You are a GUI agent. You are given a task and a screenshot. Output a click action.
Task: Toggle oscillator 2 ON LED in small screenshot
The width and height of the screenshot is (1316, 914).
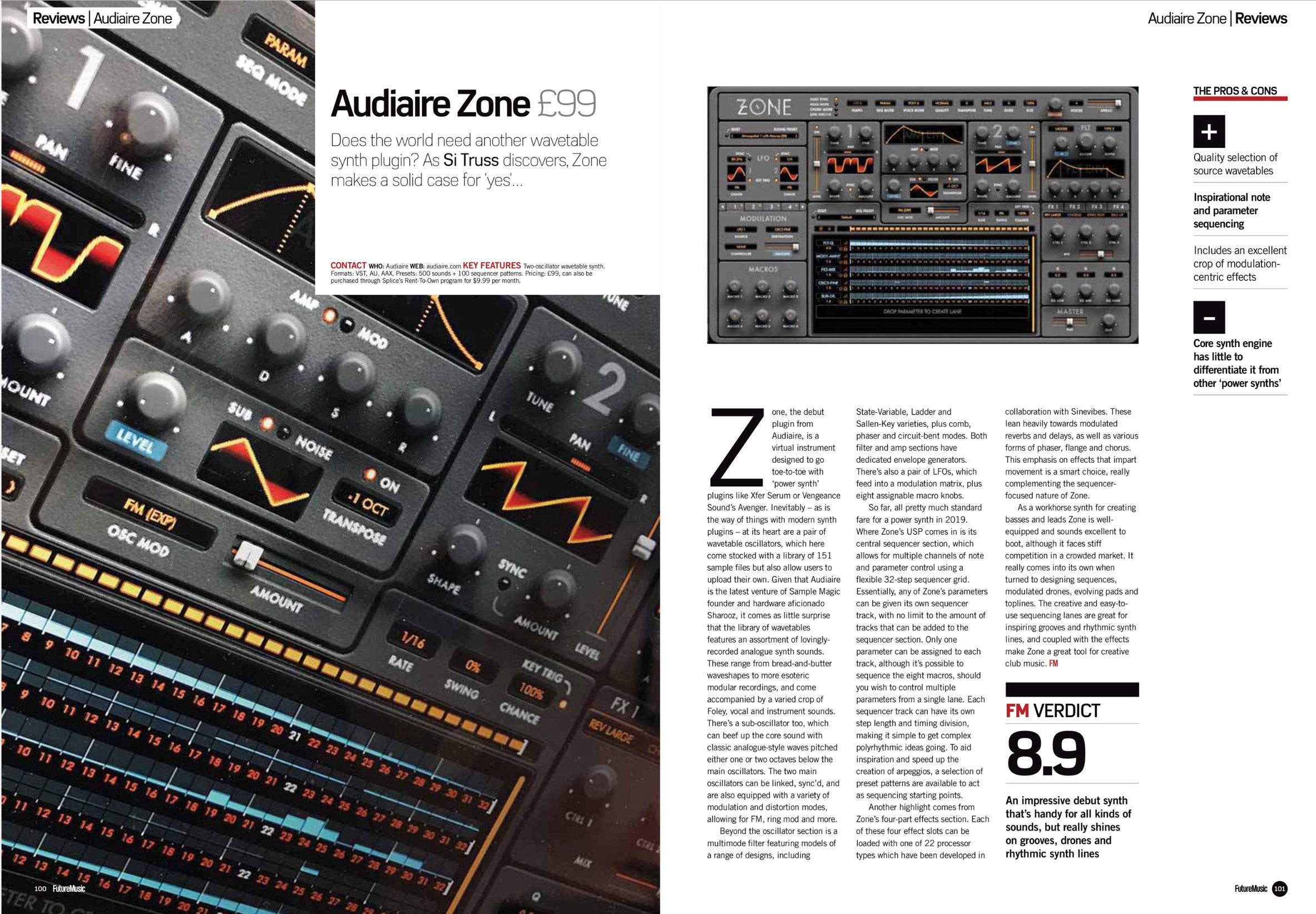coord(1032,127)
